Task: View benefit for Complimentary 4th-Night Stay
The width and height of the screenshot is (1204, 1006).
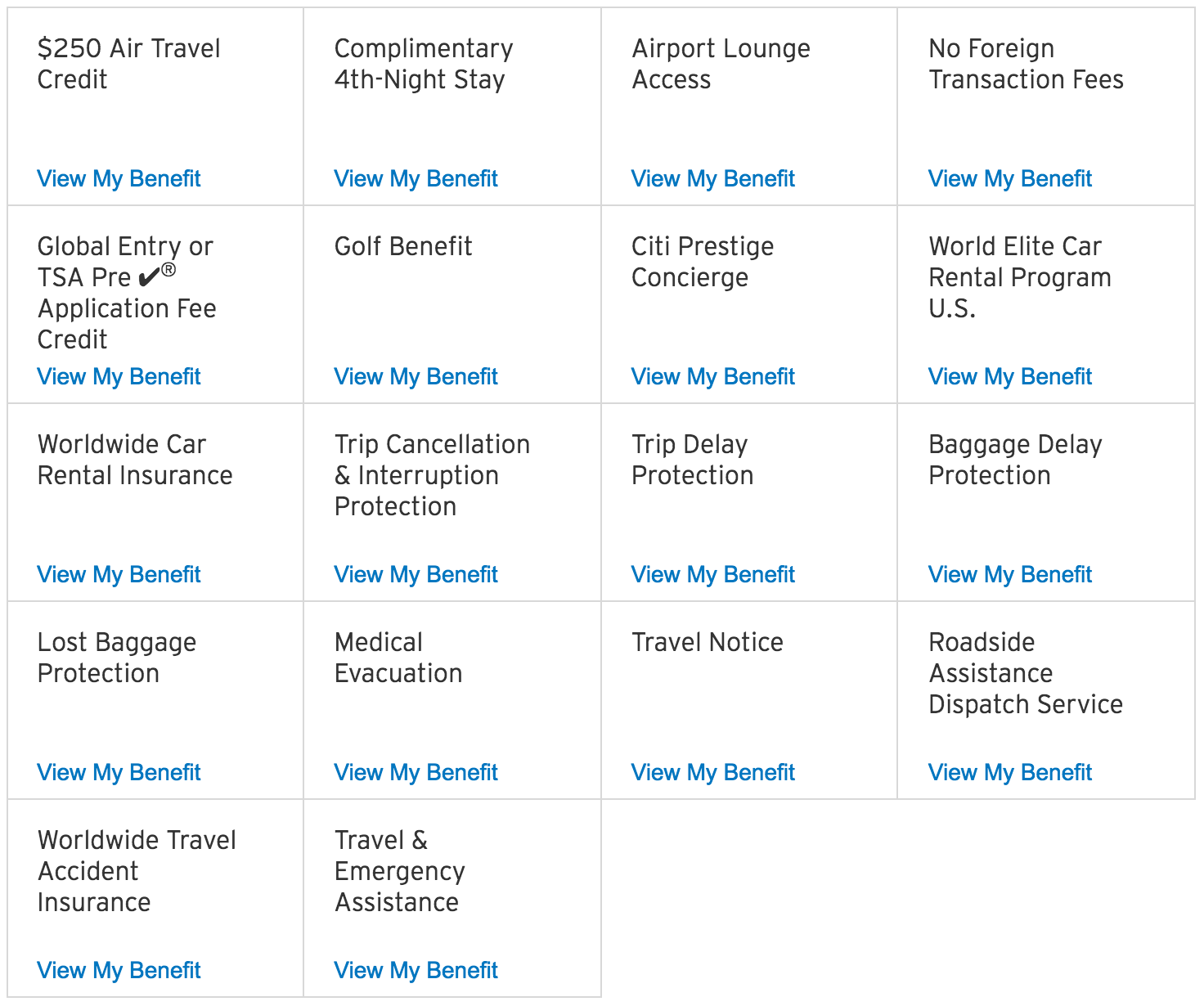Action: pyautogui.click(x=416, y=178)
